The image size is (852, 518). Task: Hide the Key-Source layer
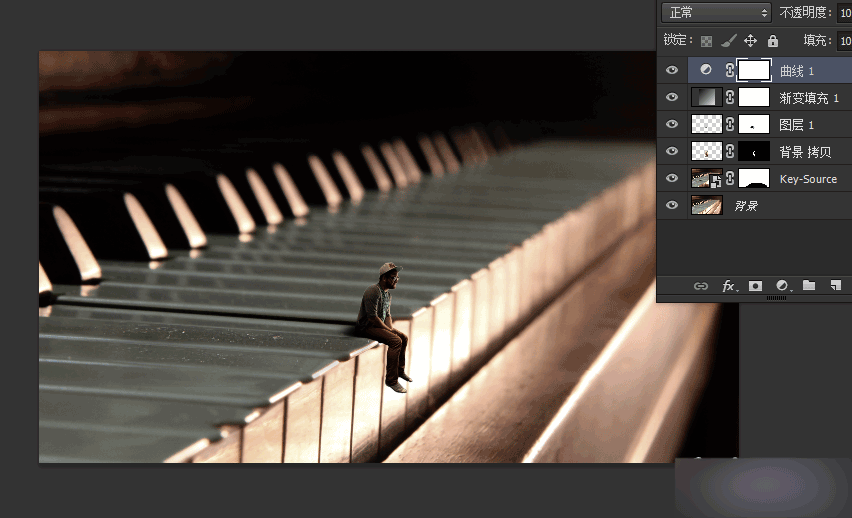click(672, 178)
